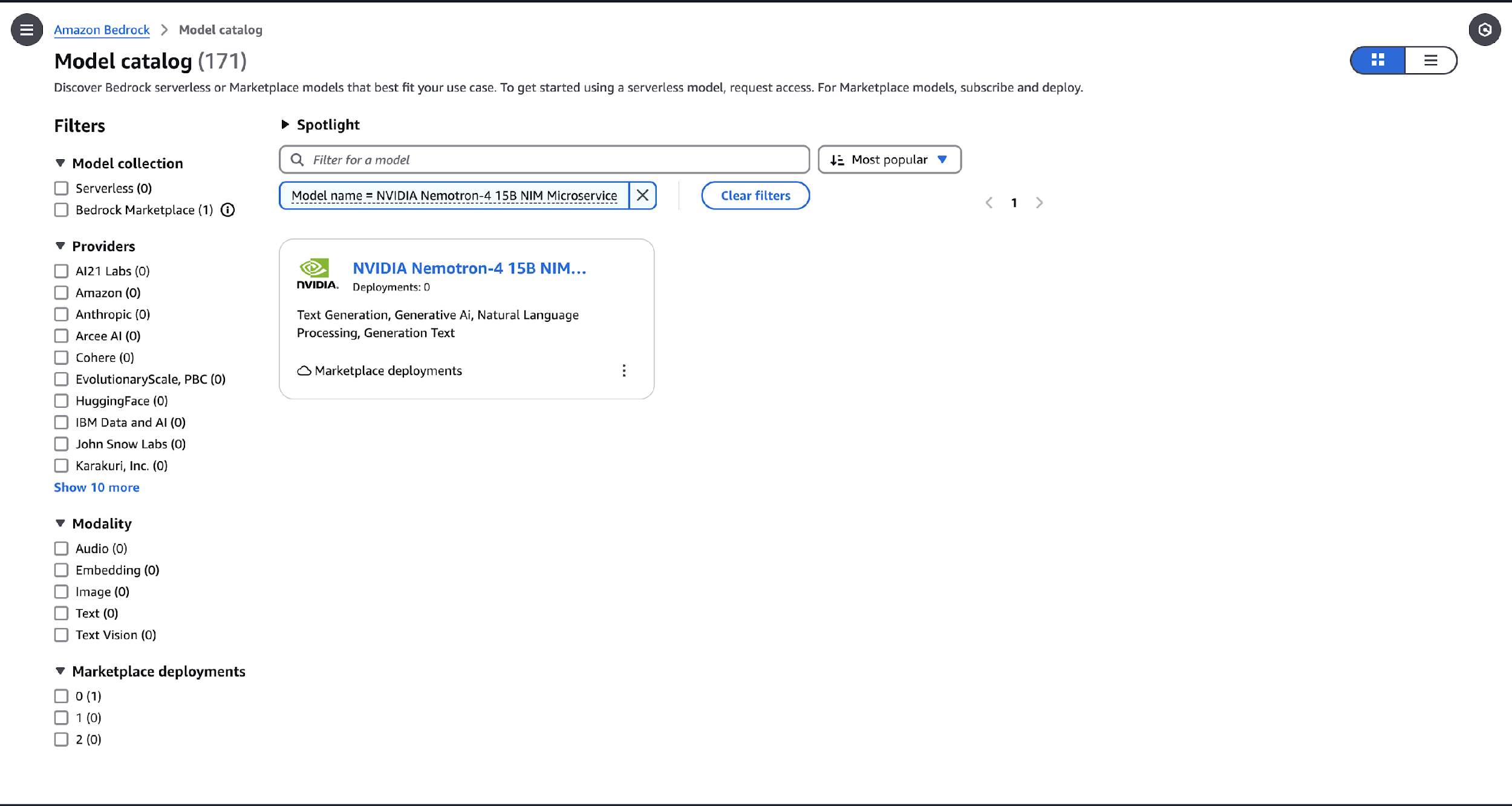Open the hamburger navigation menu
The width and height of the screenshot is (1512, 806).
point(27,30)
